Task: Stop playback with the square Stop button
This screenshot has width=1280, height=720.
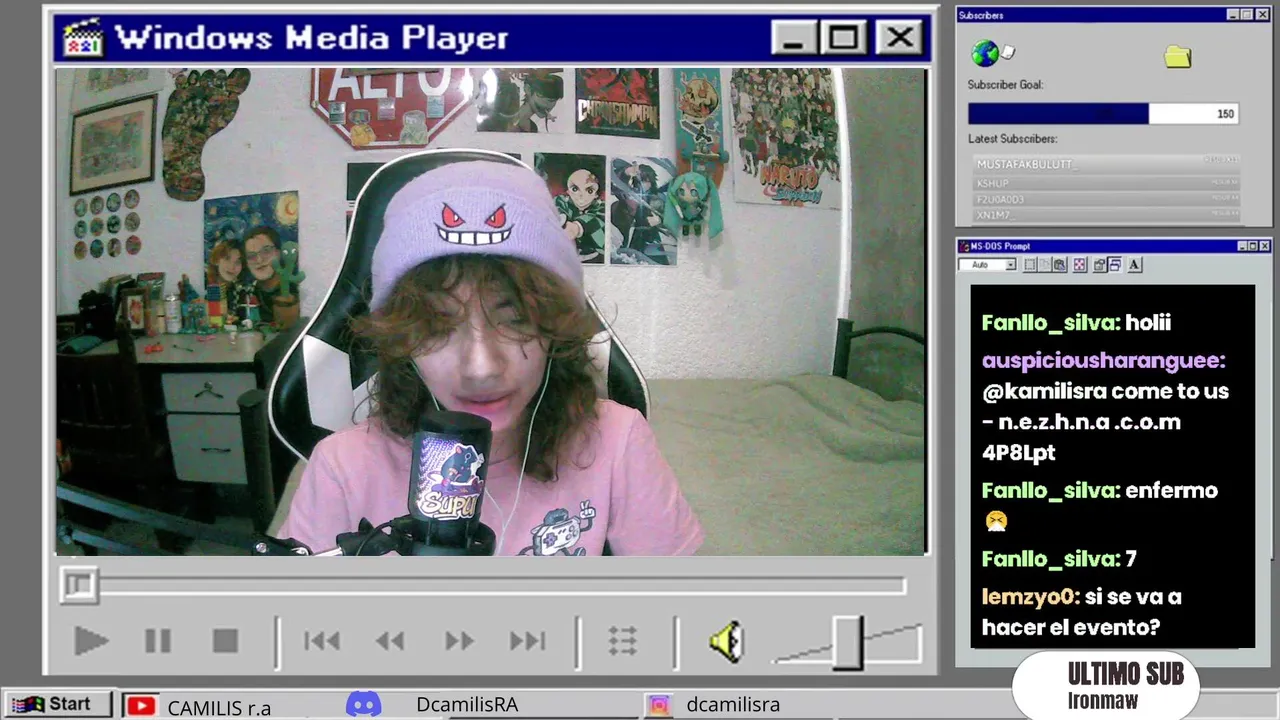Action: 225,641
